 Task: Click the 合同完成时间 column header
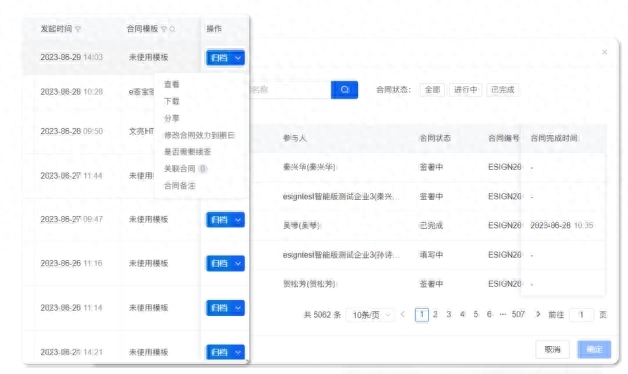[x=554, y=138]
